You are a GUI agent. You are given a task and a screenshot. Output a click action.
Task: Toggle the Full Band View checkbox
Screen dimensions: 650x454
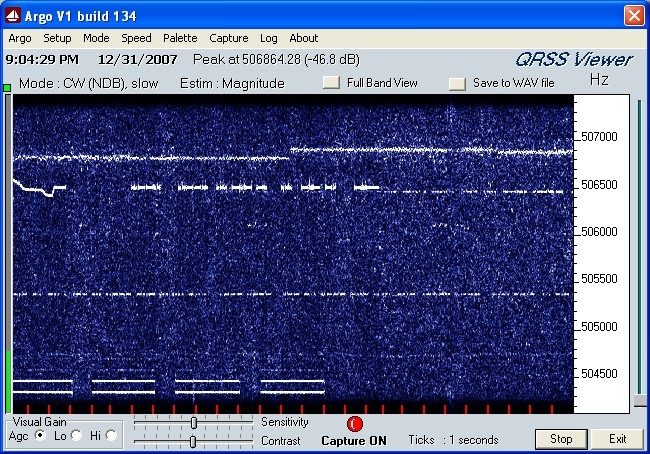[331, 83]
